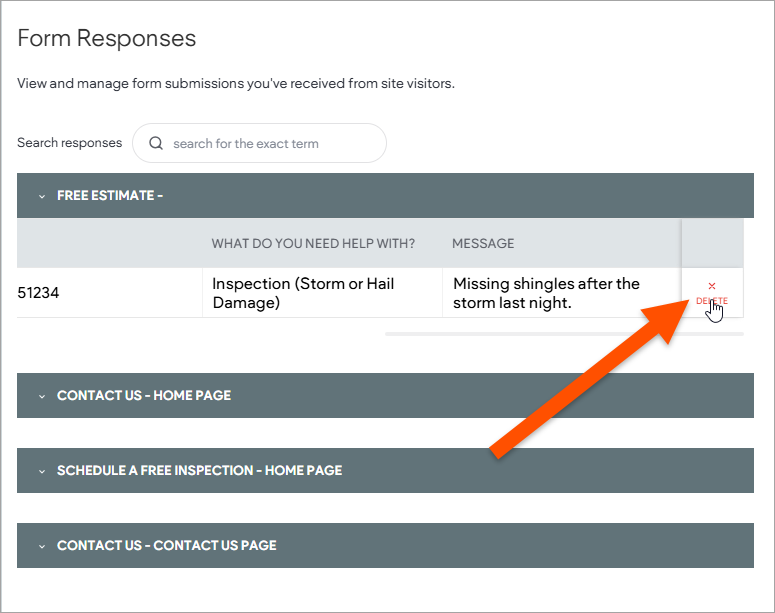
Task: Click the 'Search responses' label
Action: click(x=69, y=143)
